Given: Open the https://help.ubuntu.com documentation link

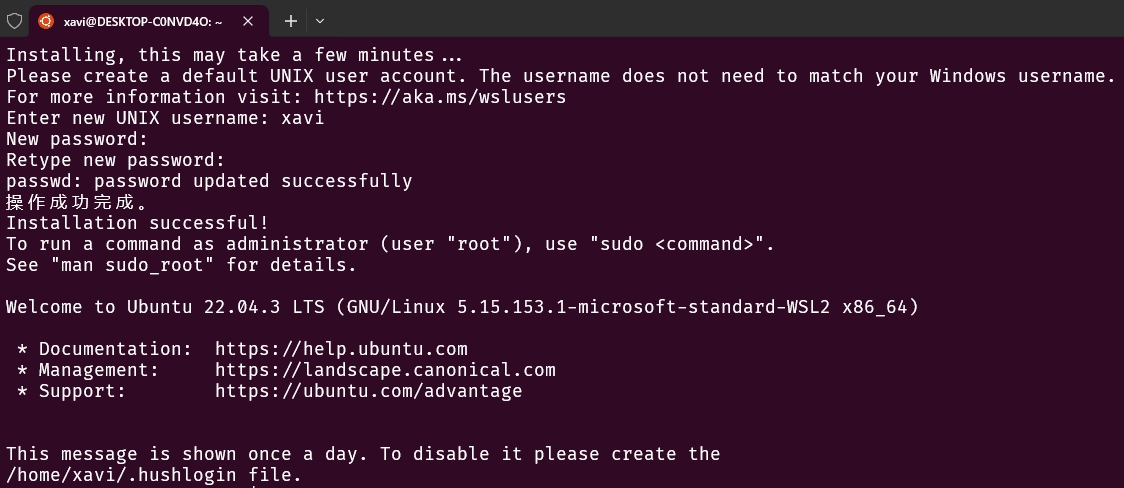Looking at the screenshot, I should pyautogui.click(x=341, y=349).
